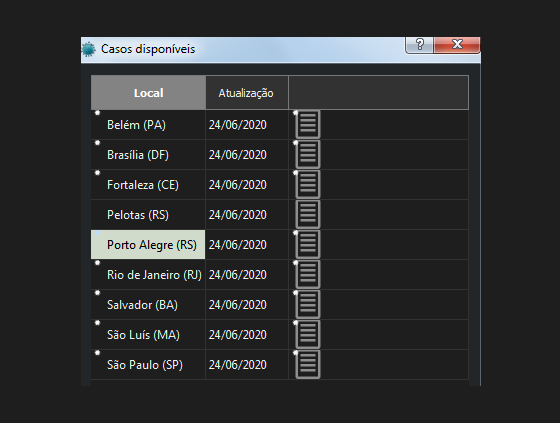Open the details list icon for Salvador (BA)
560x423 pixels.
(308, 304)
